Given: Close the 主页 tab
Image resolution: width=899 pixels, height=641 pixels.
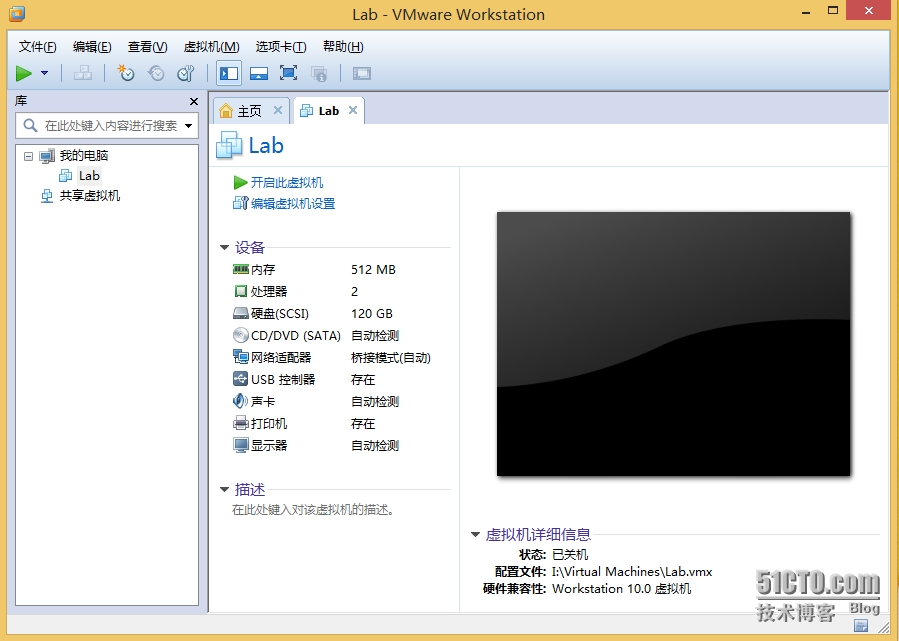Looking at the screenshot, I should click(278, 110).
